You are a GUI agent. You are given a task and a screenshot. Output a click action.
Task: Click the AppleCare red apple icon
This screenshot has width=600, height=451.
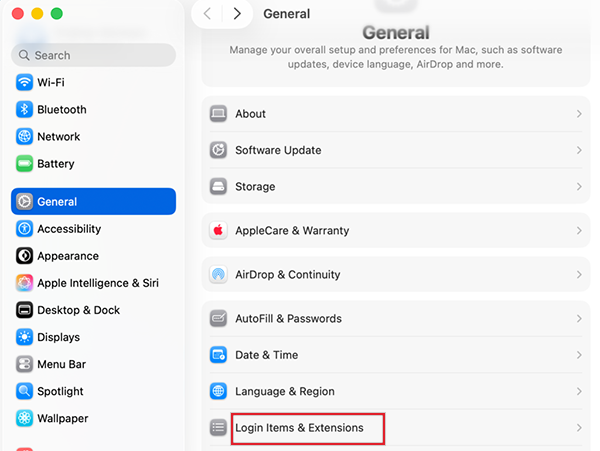(218, 230)
